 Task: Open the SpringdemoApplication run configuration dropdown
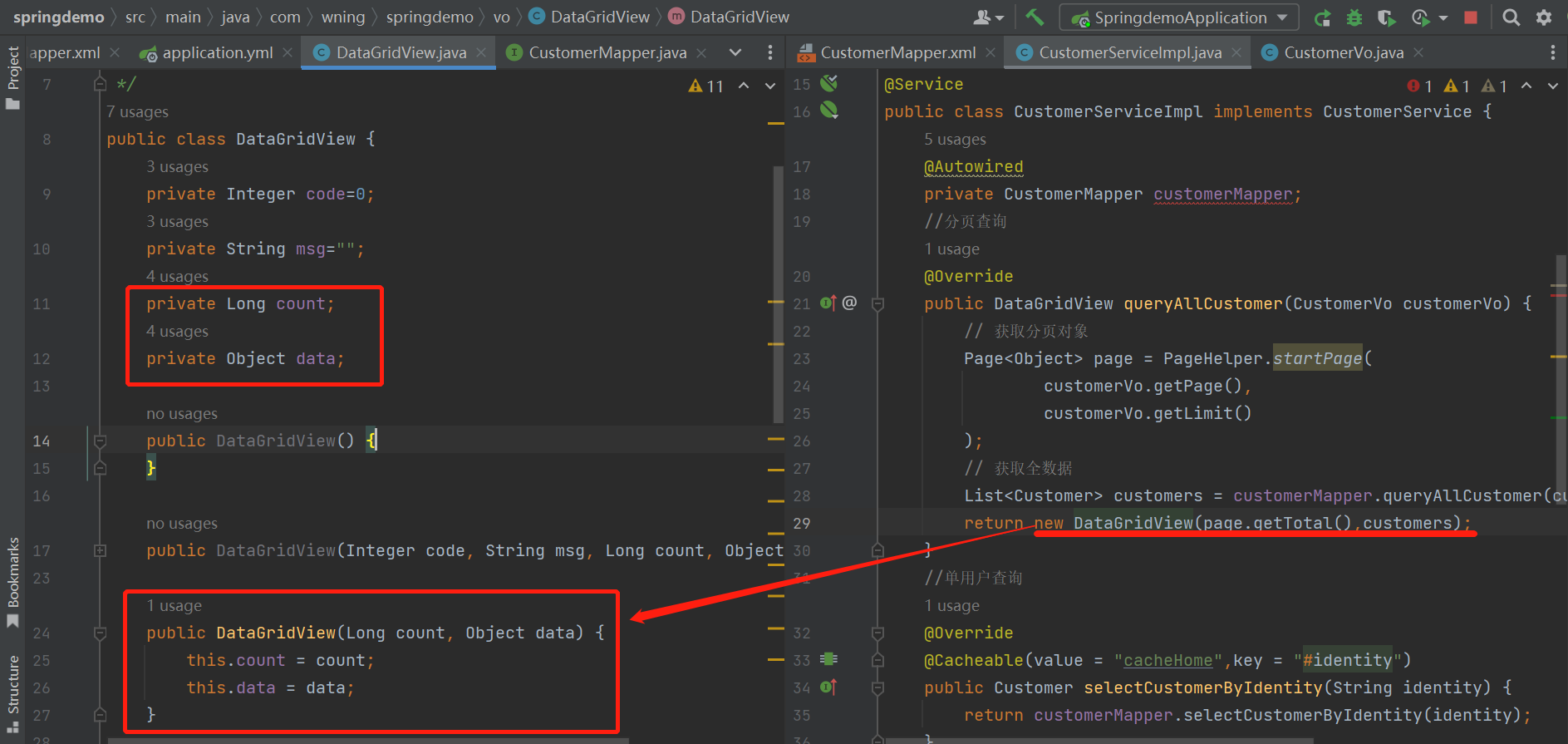(x=1179, y=17)
